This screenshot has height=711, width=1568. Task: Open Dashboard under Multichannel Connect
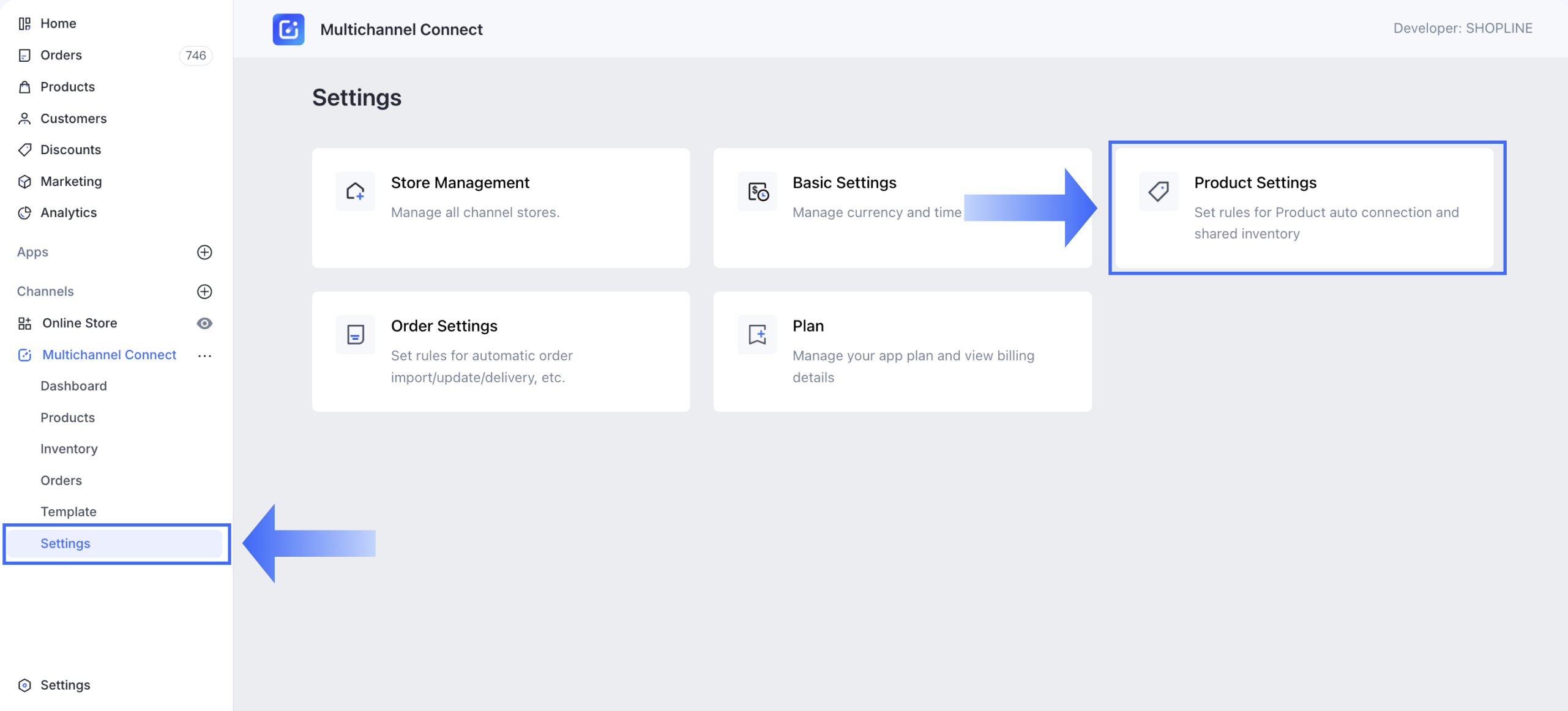(73, 386)
